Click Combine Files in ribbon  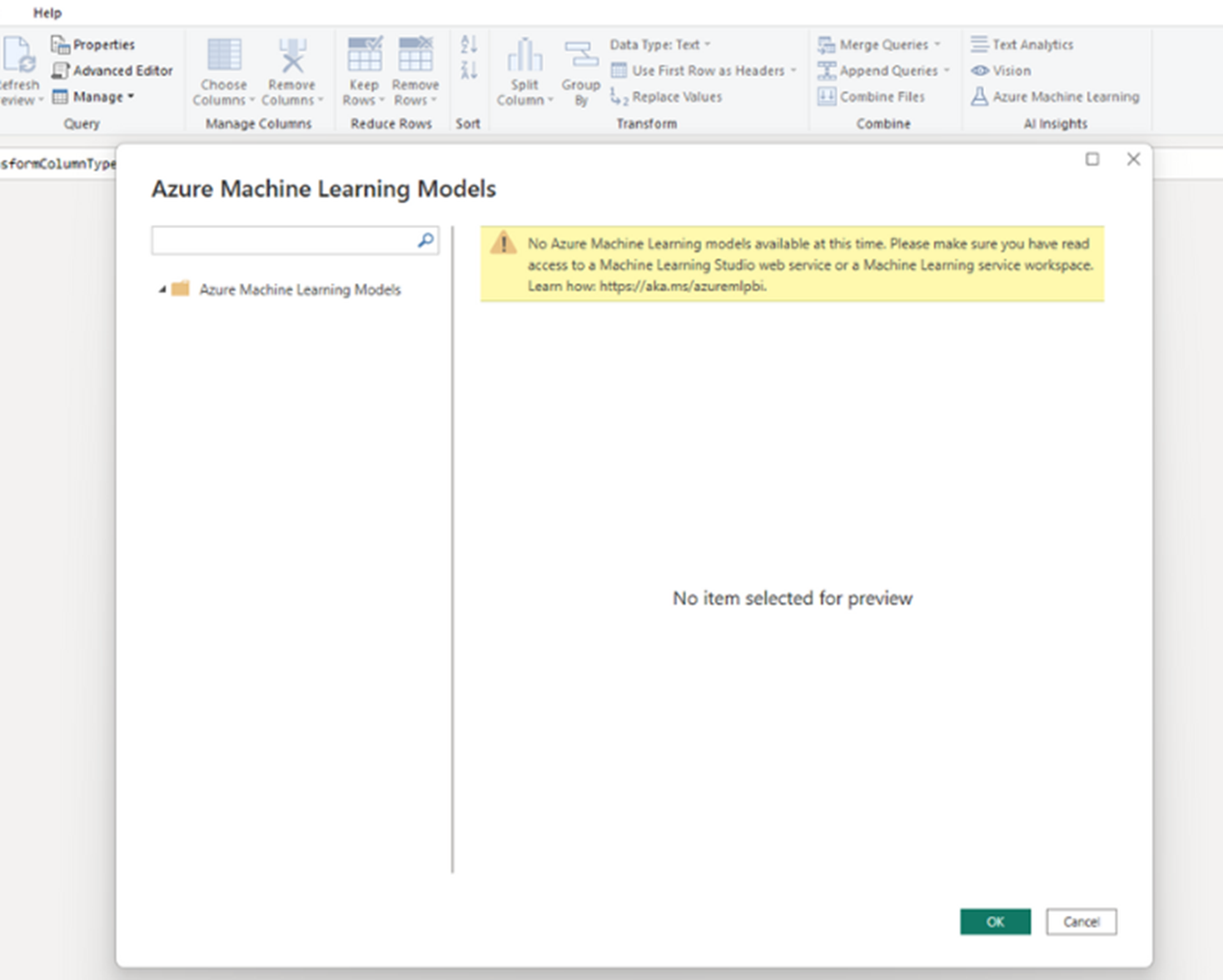point(871,97)
